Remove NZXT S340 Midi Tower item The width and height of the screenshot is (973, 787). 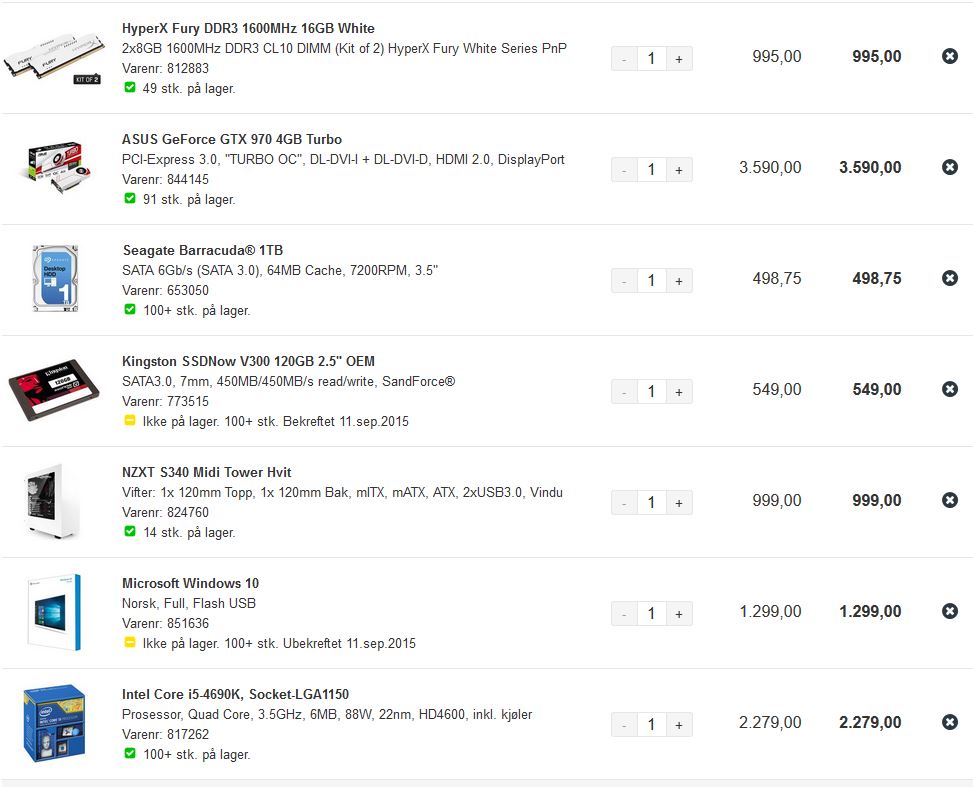tap(949, 501)
